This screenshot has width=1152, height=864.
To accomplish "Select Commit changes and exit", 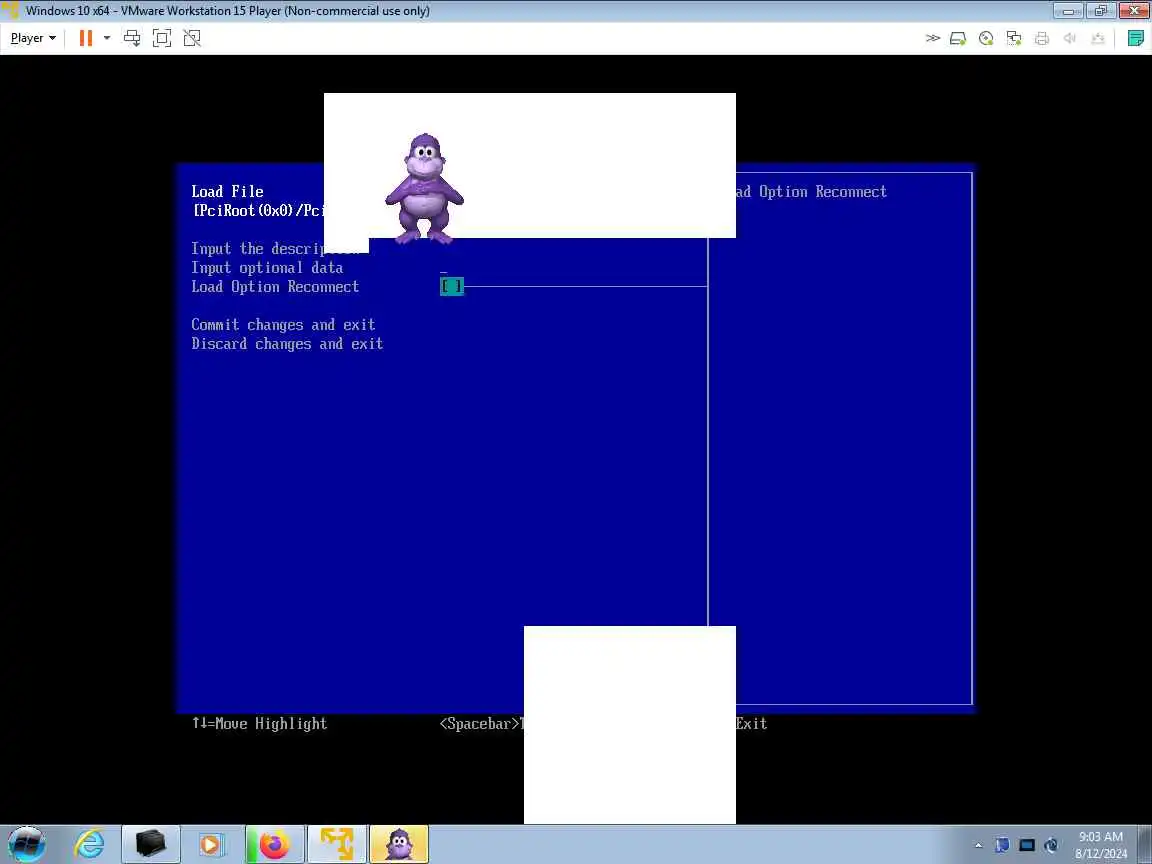I will [284, 325].
